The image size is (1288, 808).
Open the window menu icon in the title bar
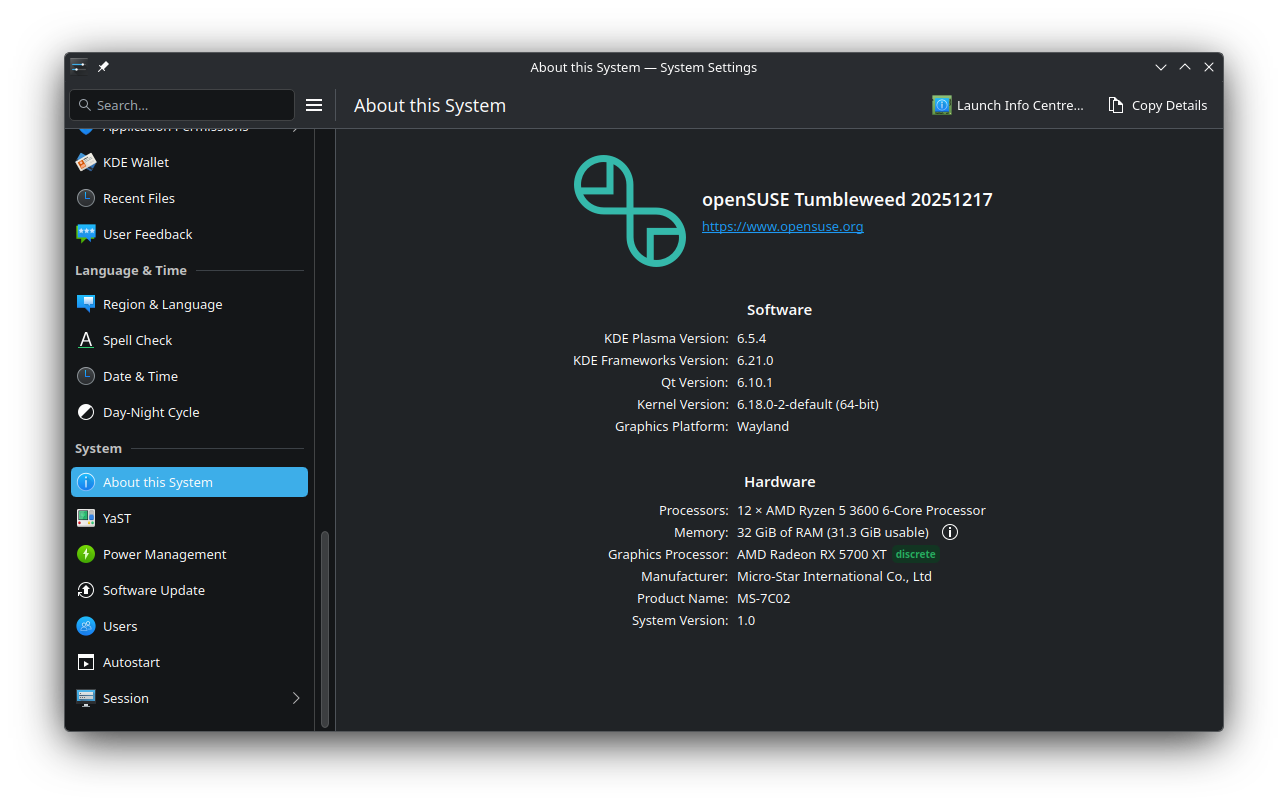(x=79, y=67)
